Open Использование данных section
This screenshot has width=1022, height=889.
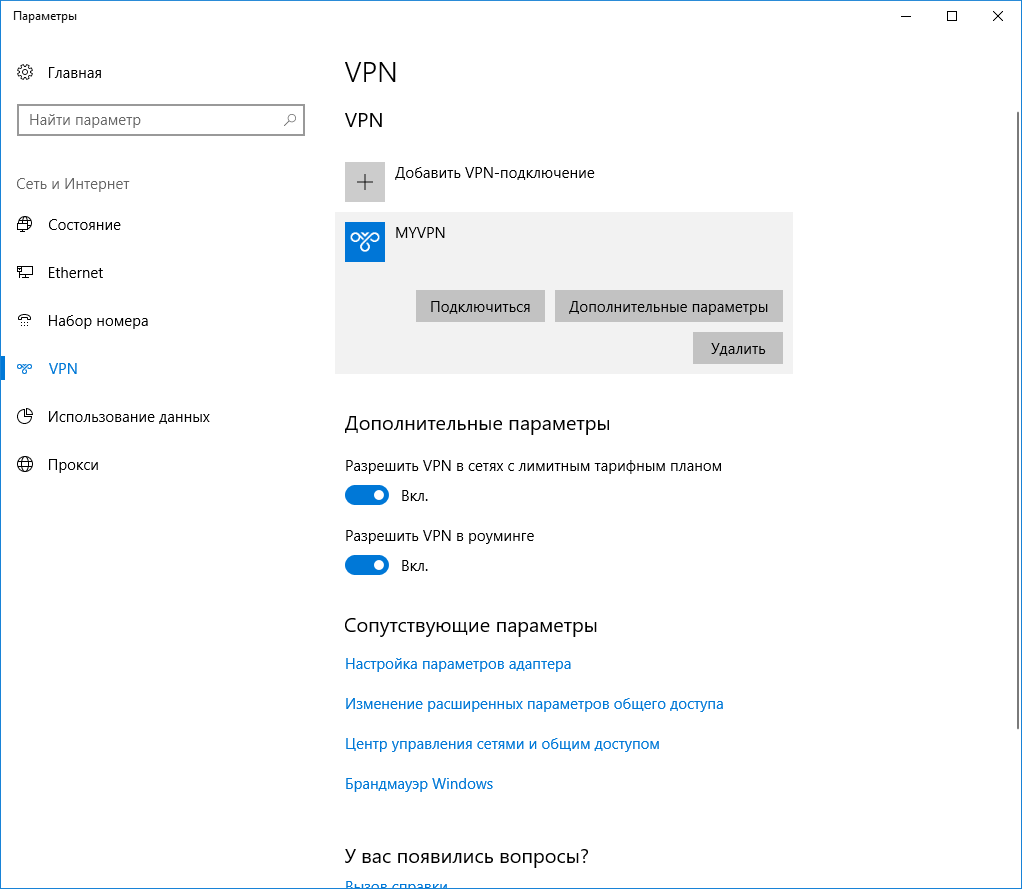pos(128,416)
